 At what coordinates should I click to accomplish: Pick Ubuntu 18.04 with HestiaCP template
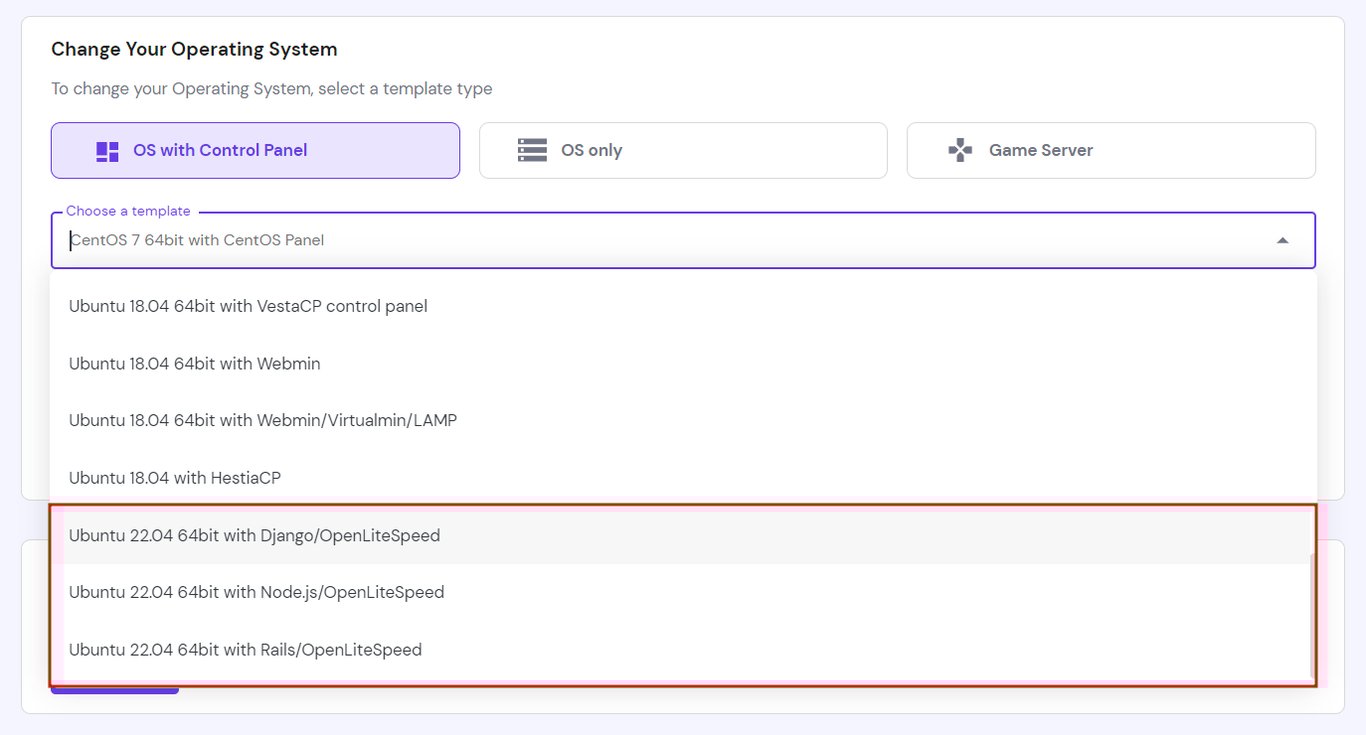click(175, 478)
